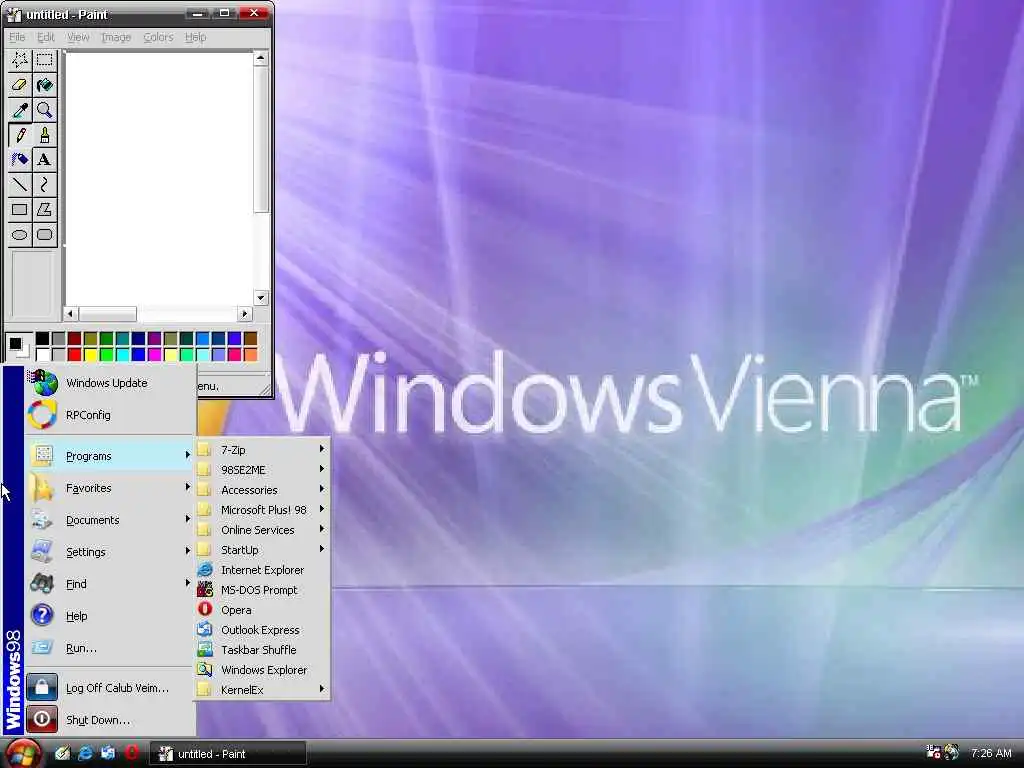
Task: Select the Curve tool
Action: click(x=44, y=185)
